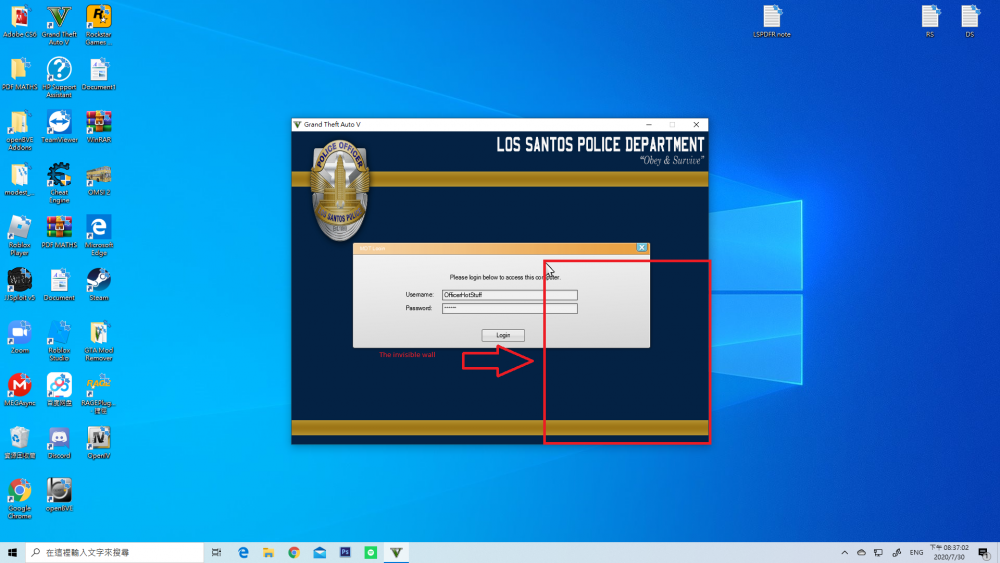Launch OpenIV from the desktop
The image size is (1000, 563).
click(x=99, y=443)
